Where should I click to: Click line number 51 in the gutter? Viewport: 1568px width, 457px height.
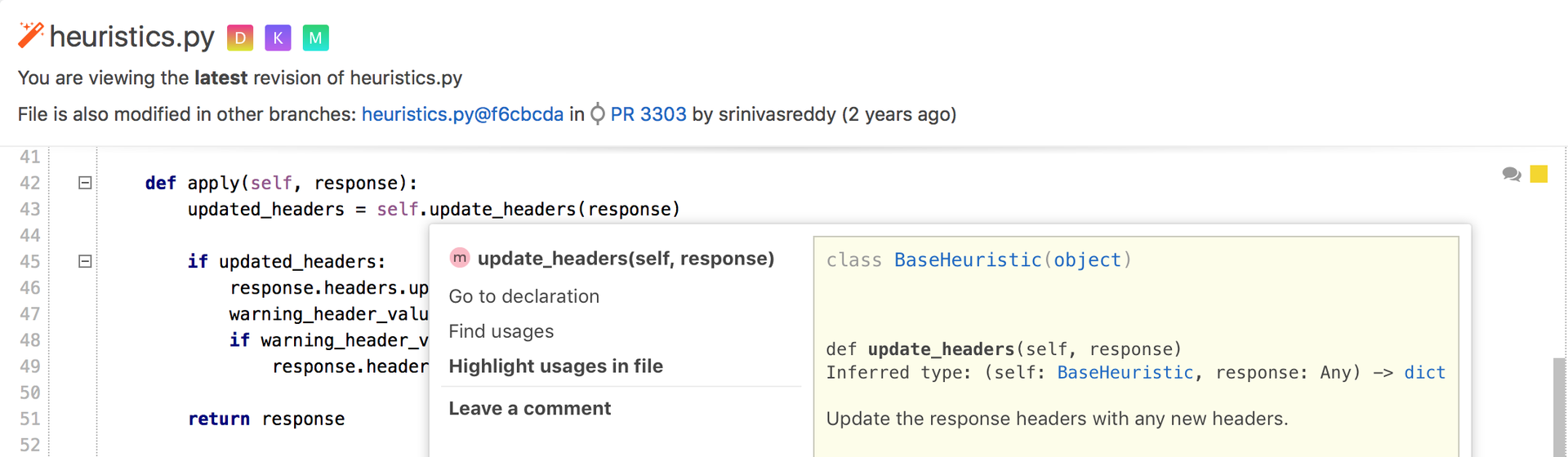pyautogui.click(x=30, y=419)
